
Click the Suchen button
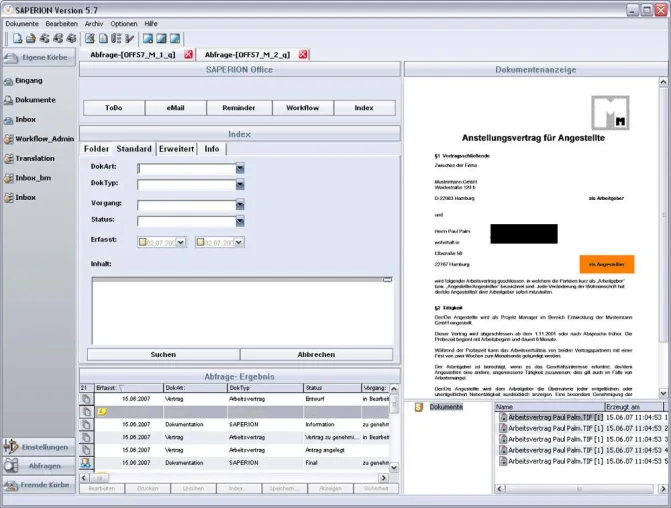(163, 354)
